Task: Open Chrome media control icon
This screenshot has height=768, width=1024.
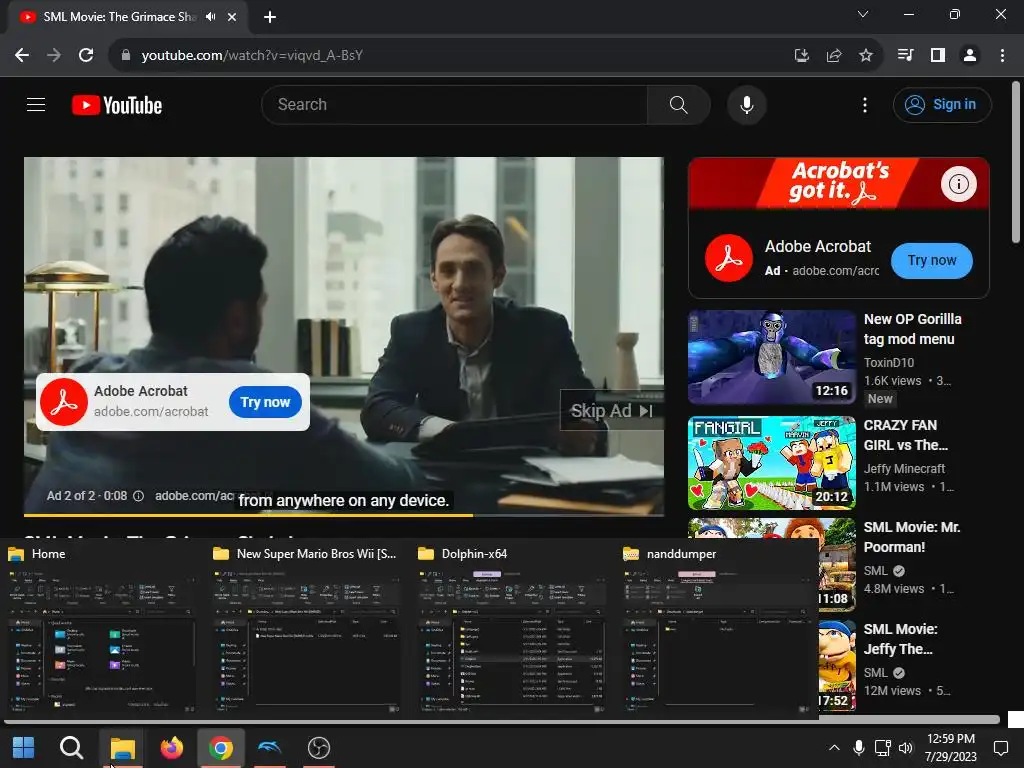Action: pos(905,56)
